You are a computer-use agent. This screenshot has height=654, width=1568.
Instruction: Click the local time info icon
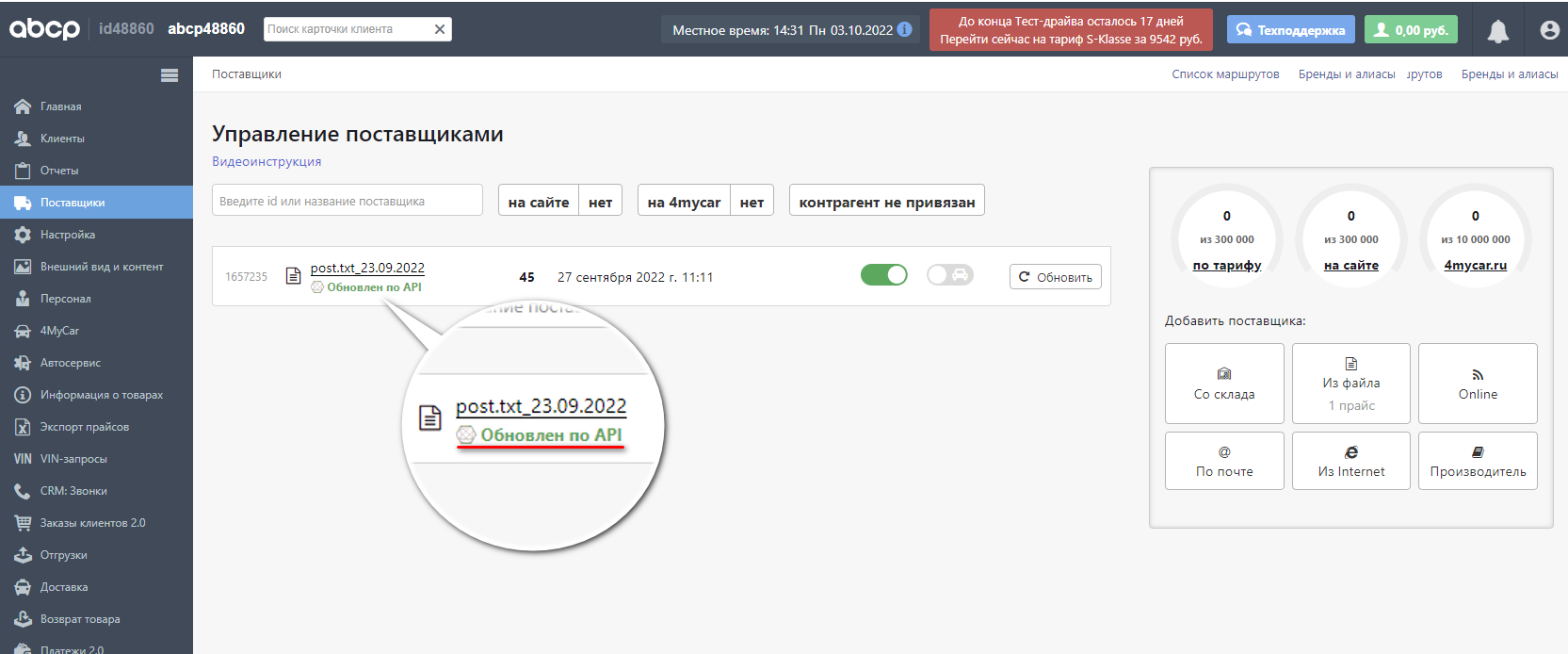(905, 29)
